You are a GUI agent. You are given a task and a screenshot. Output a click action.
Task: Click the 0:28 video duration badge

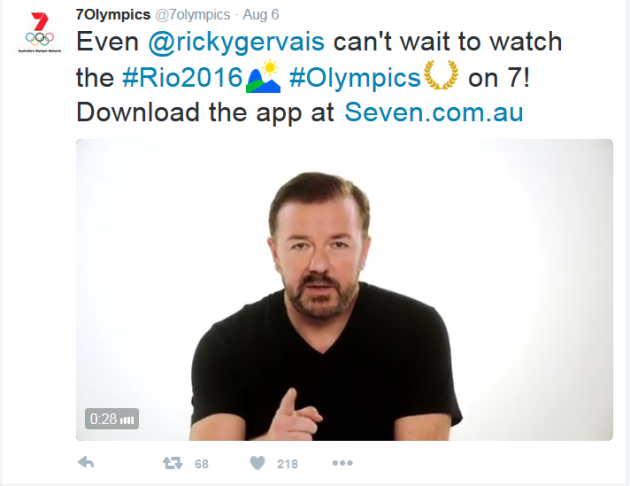(112, 419)
